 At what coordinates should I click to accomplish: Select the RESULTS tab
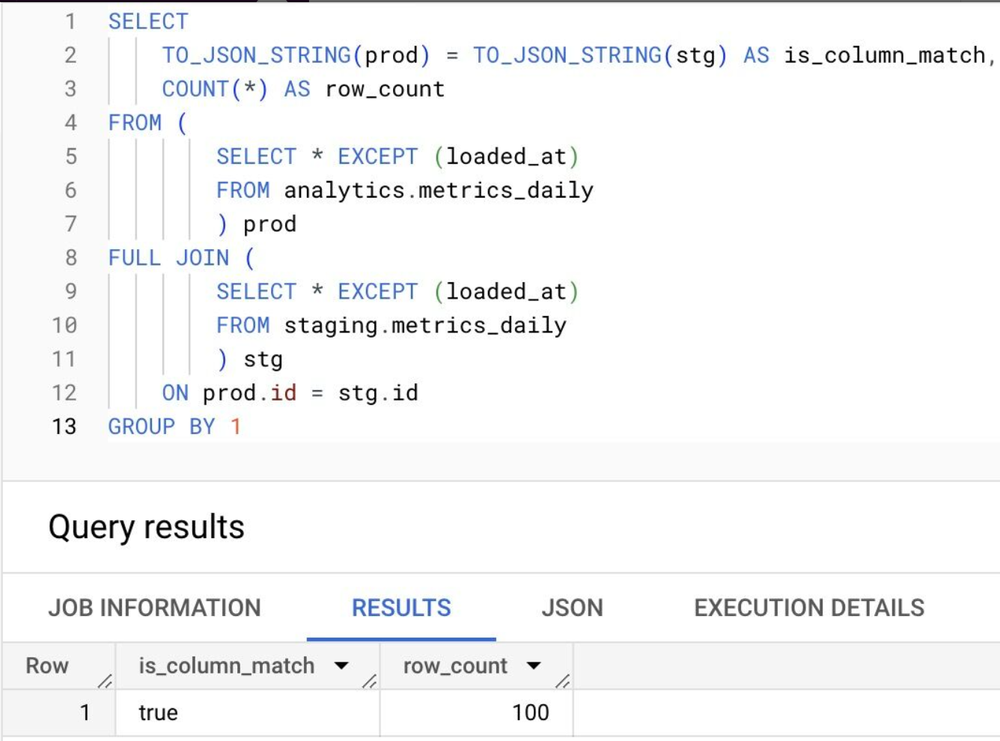point(400,607)
